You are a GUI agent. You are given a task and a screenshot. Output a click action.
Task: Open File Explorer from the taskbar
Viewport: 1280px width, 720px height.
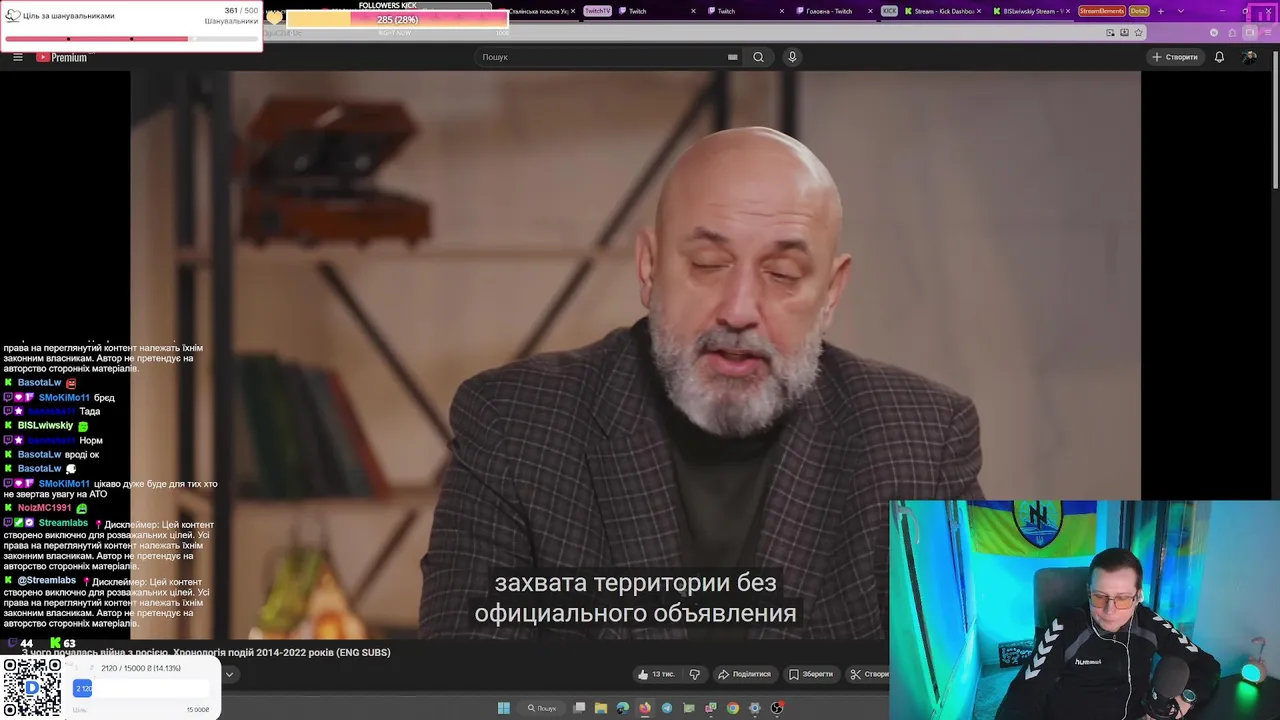click(x=601, y=708)
